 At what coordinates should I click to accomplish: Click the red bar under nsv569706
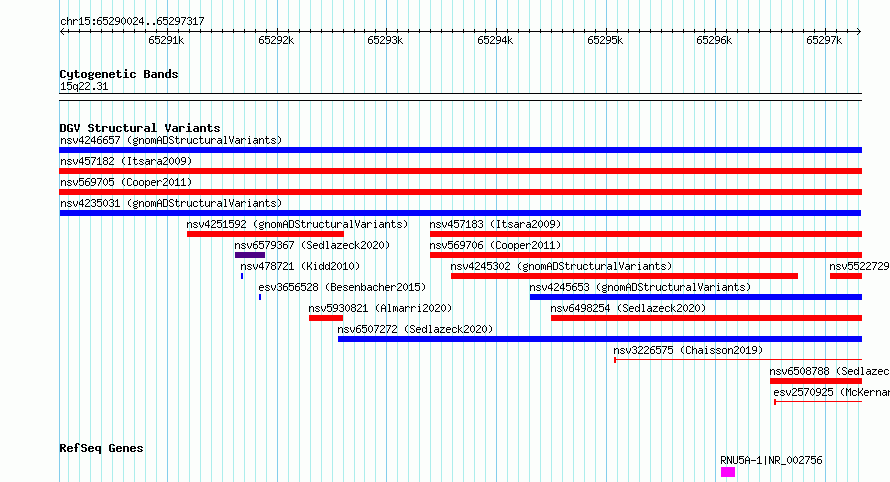[x=646, y=255]
